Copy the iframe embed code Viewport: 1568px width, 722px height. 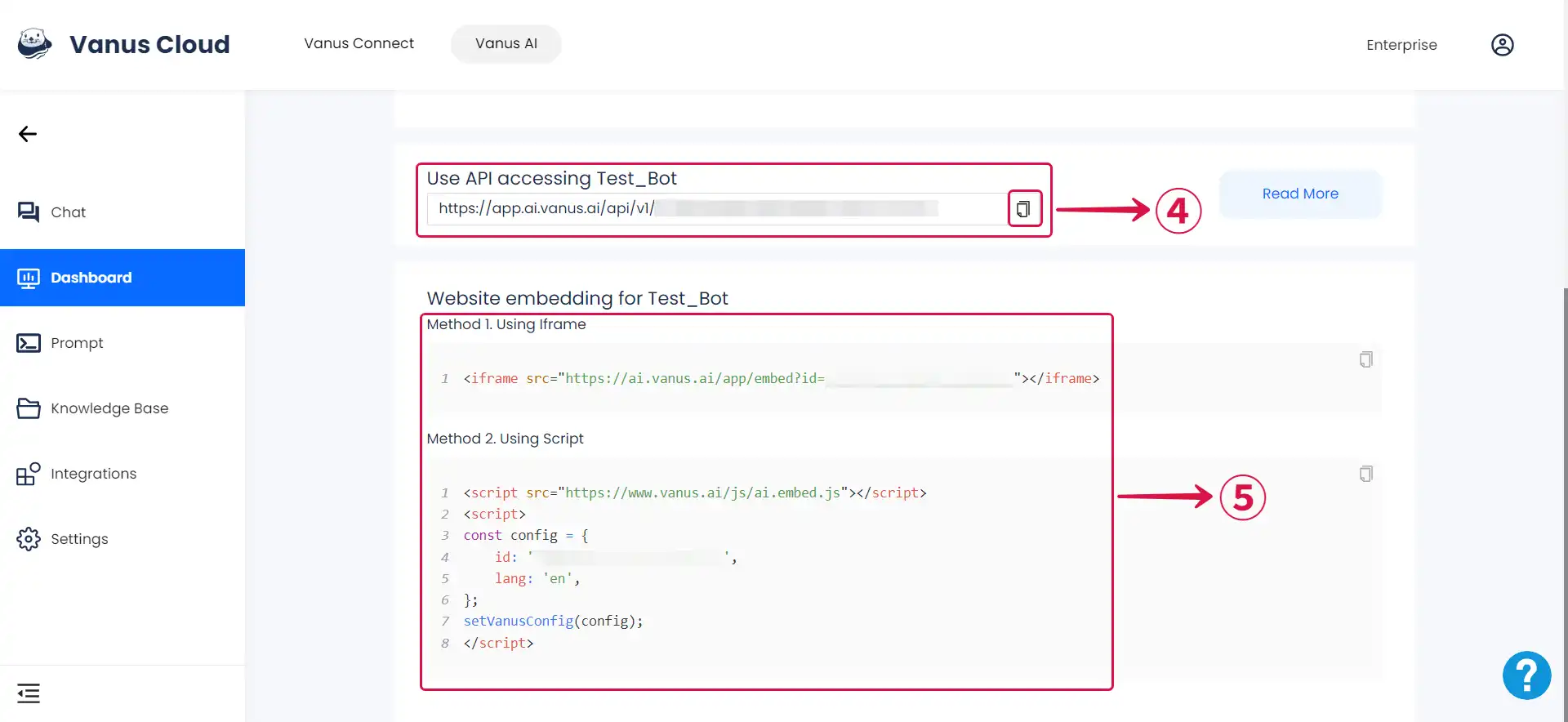(x=1365, y=359)
